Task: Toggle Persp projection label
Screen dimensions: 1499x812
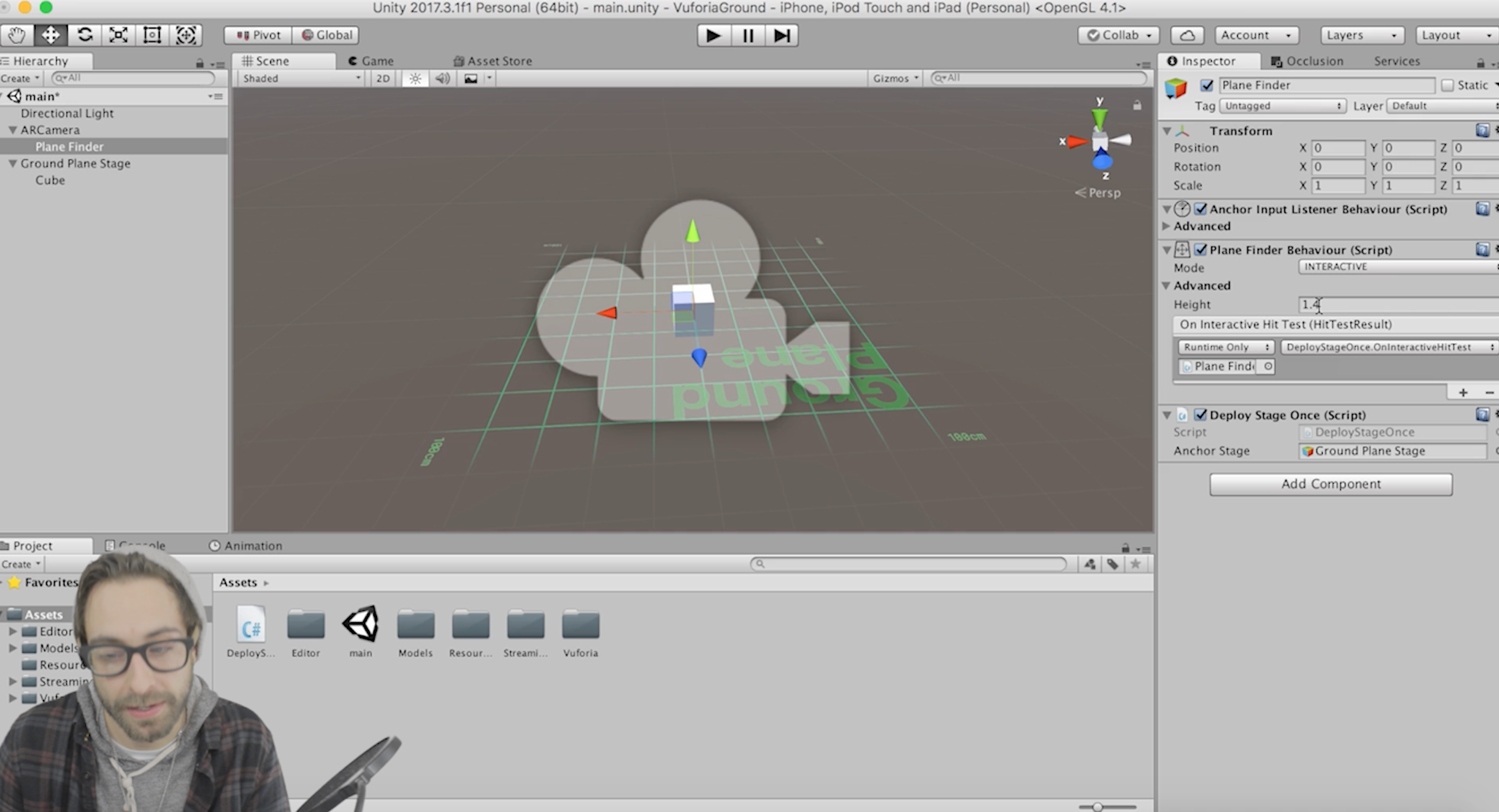Action: [x=1098, y=193]
